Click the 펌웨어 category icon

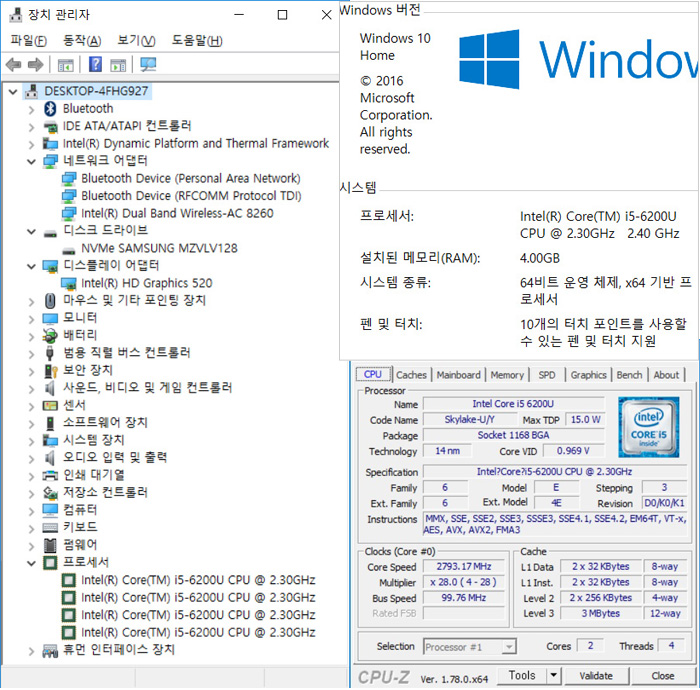click(50, 545)
